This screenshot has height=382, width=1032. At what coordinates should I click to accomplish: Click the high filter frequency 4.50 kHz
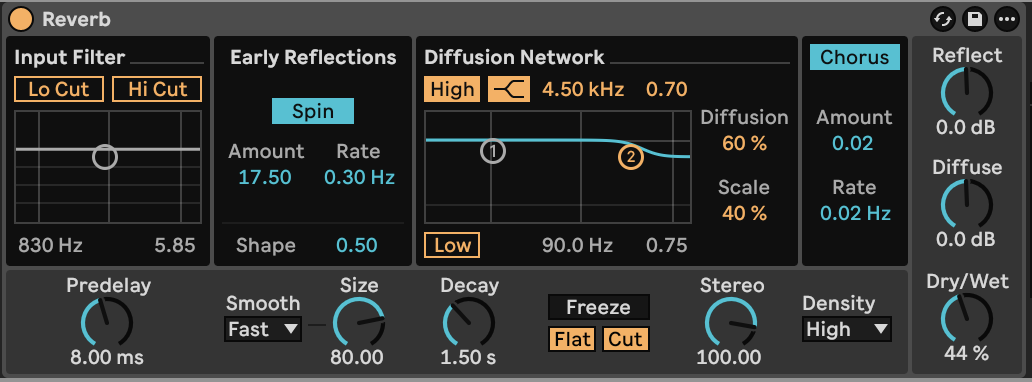pyautogui.click(x=583, y=90)
